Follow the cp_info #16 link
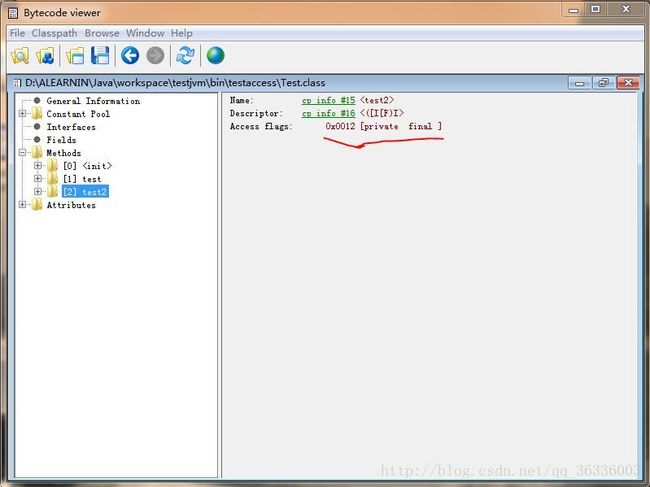 328,113
